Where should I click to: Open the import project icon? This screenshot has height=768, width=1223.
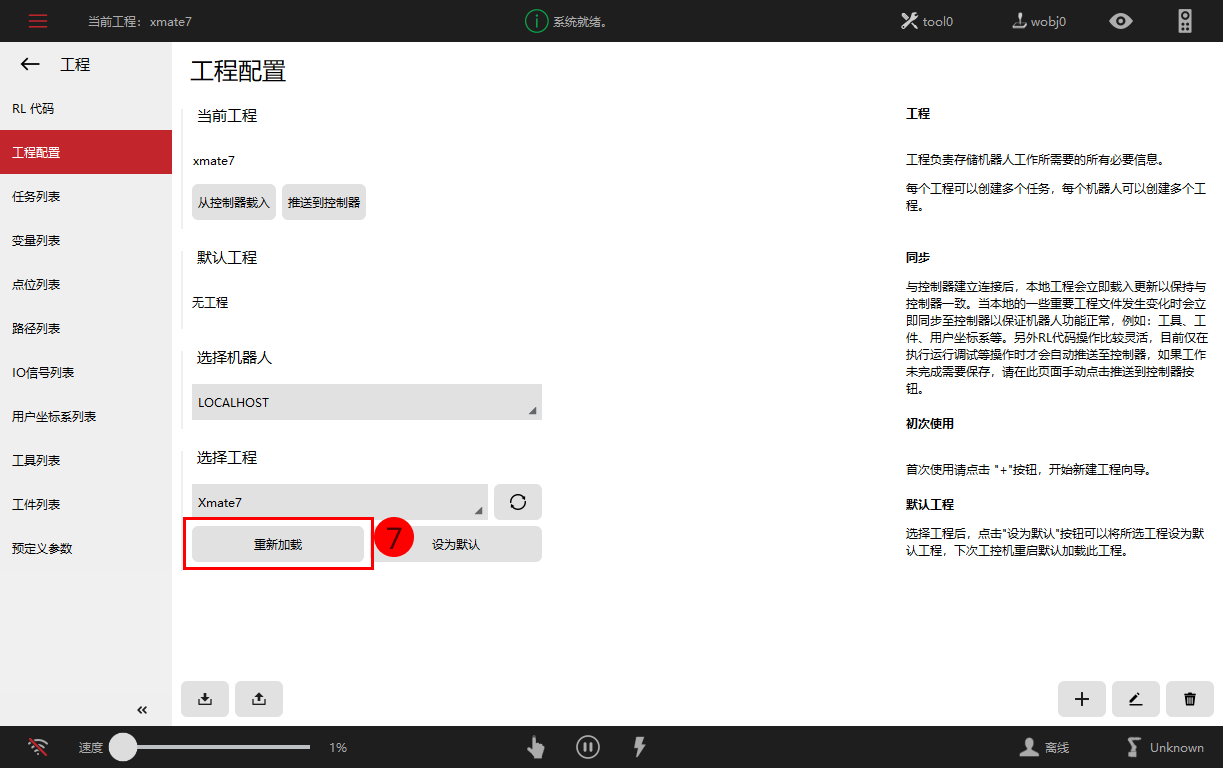pyautogui.click(x=204, y=699)
